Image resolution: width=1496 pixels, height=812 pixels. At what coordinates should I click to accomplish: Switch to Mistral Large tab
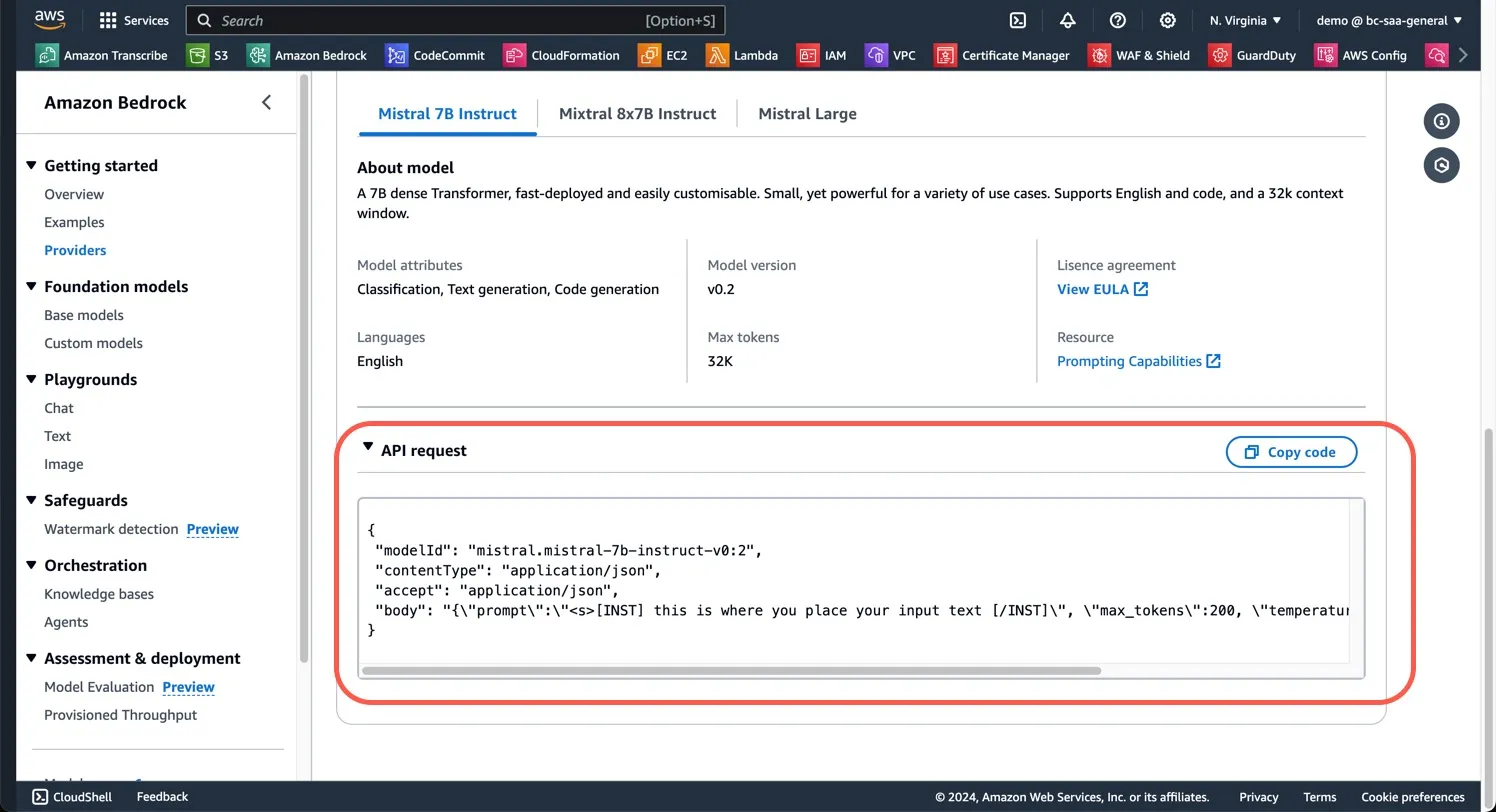807,114
